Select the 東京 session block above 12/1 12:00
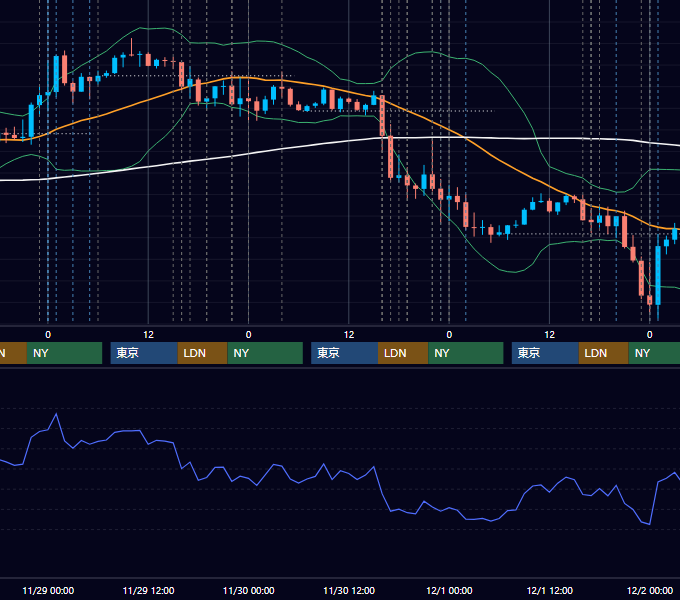 point(545,353)
